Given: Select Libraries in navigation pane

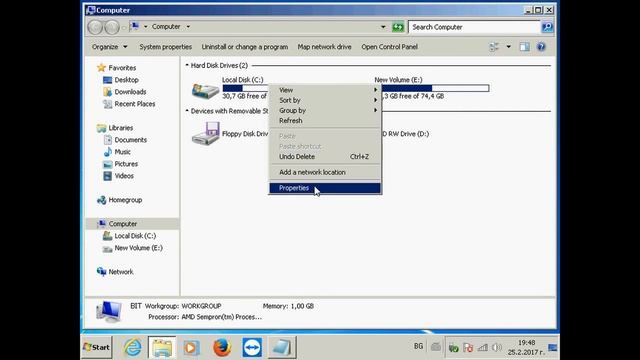Looking at the screenshot, I should [120, 128].
